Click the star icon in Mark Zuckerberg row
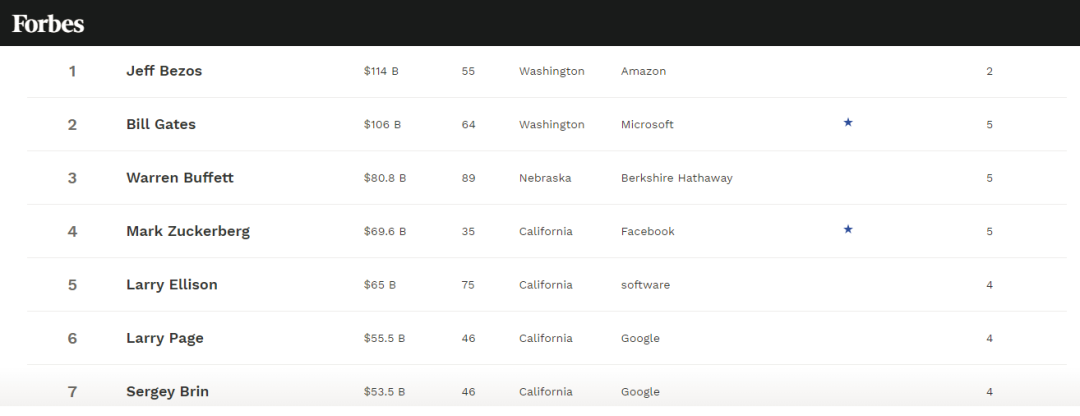This screenshot has height=416, width=1080. tap(848, 229)
